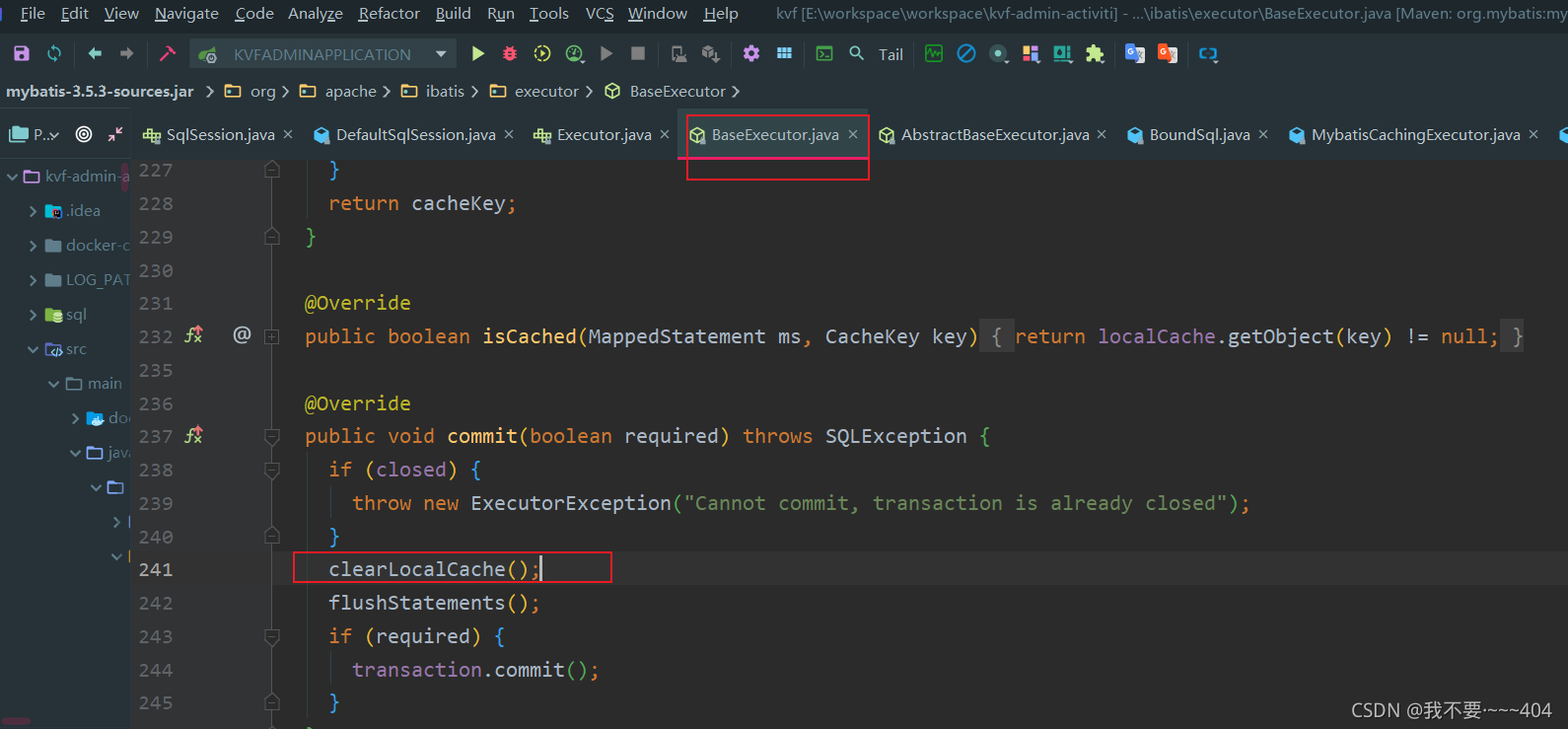Collapse the src folder node
The height and width of the screenshot is (729, 1568).
(x=34, y=349)
